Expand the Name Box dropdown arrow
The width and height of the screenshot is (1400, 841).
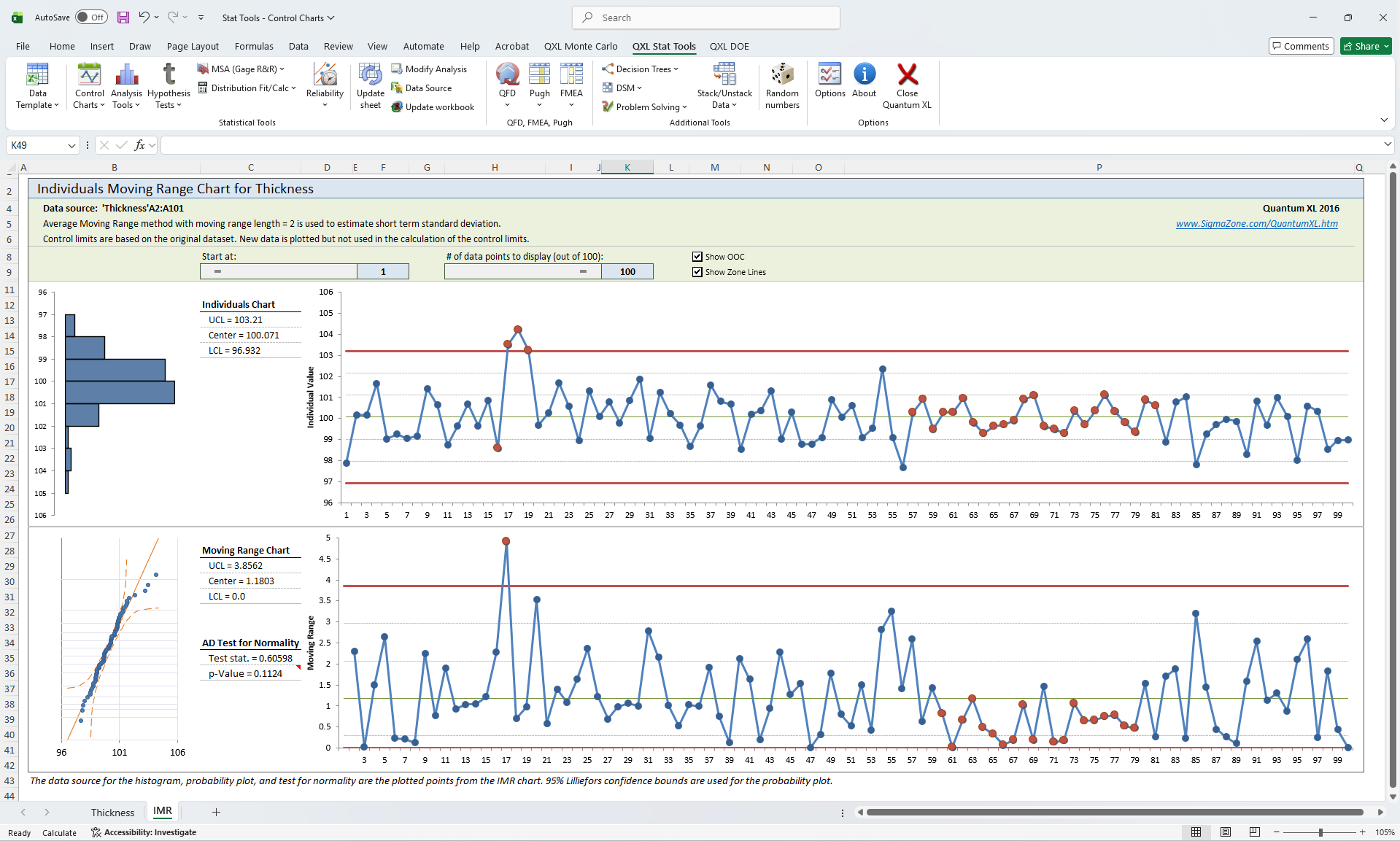point(71,146)
